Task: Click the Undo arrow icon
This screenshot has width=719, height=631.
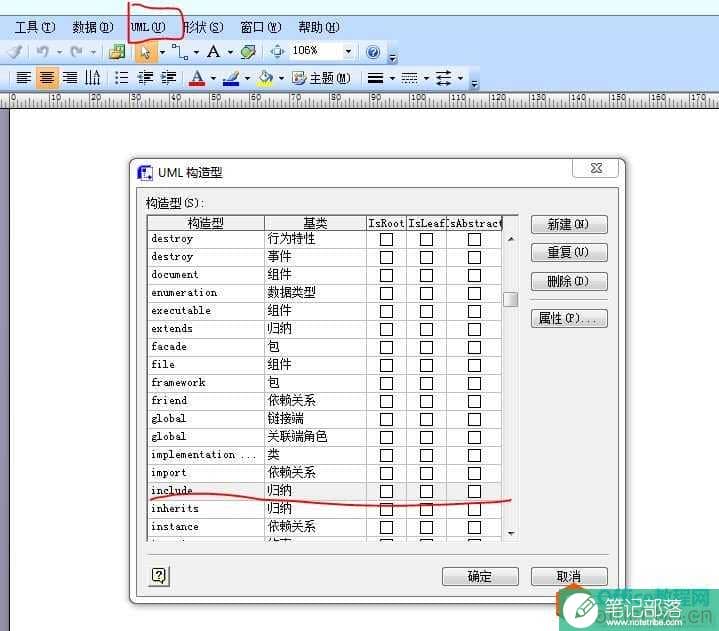Action: [43, 52]
